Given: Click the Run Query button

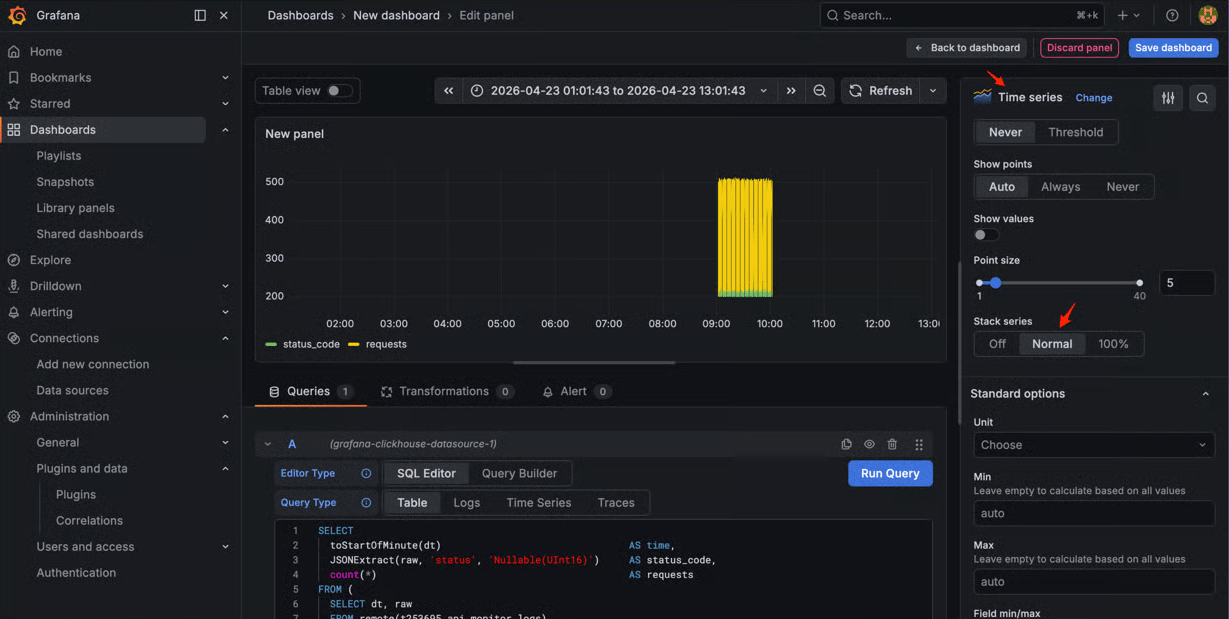Looking at the screenshot, I should click(x=890, y=473).
